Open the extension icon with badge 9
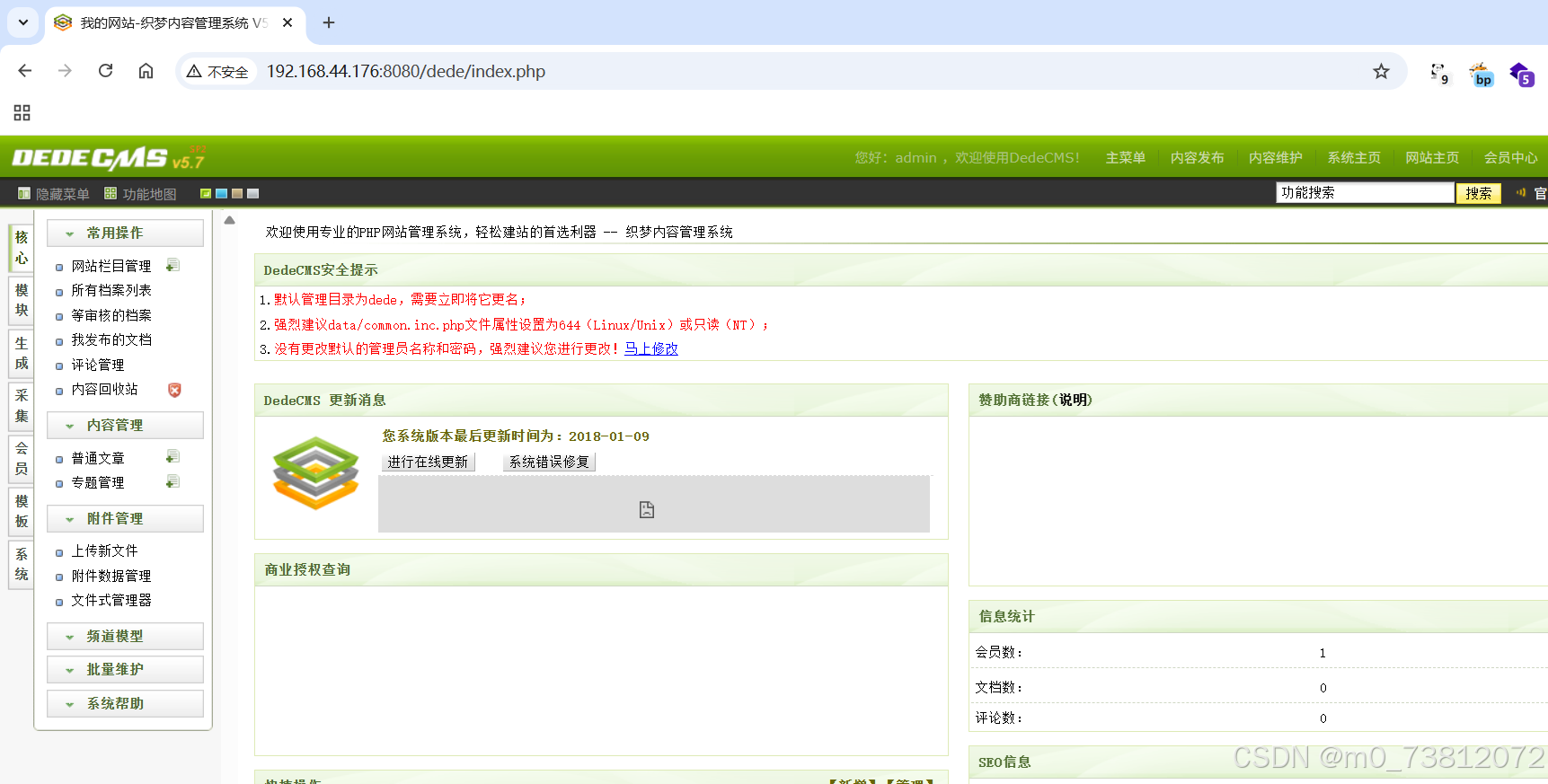 click(x=1439, y=73)
